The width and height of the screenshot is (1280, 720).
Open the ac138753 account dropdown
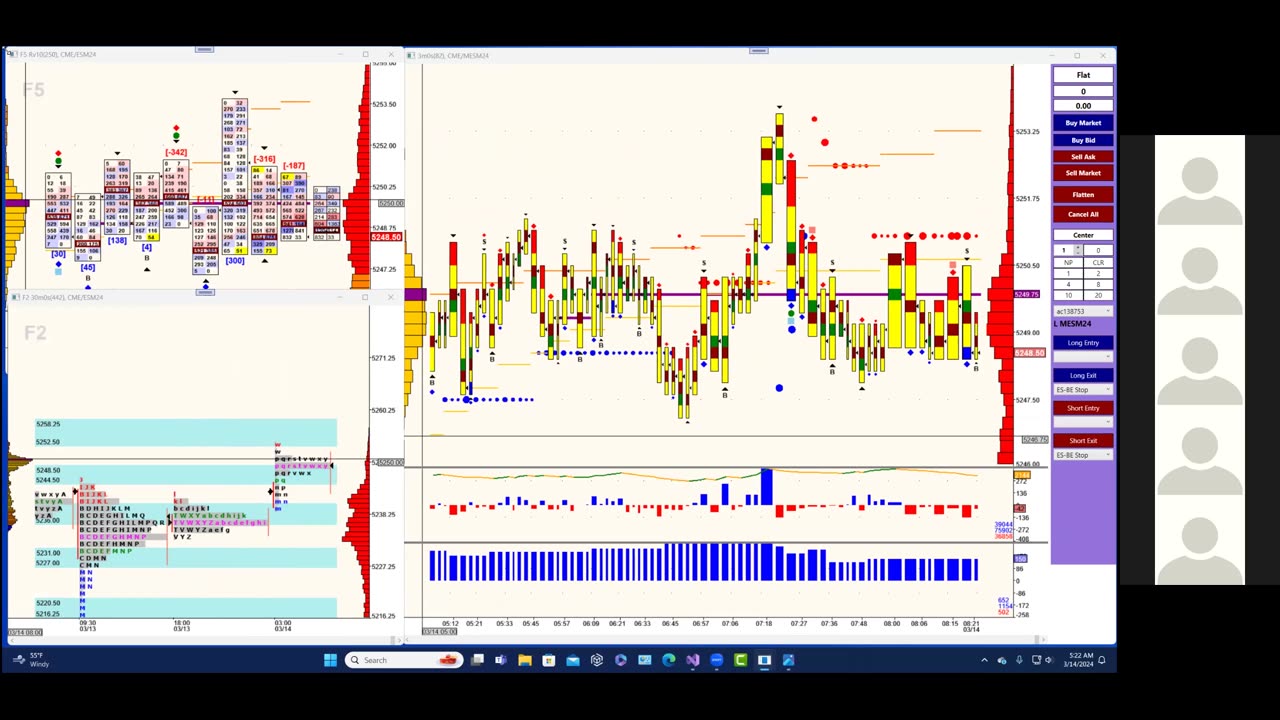(x=1083, y=311)
